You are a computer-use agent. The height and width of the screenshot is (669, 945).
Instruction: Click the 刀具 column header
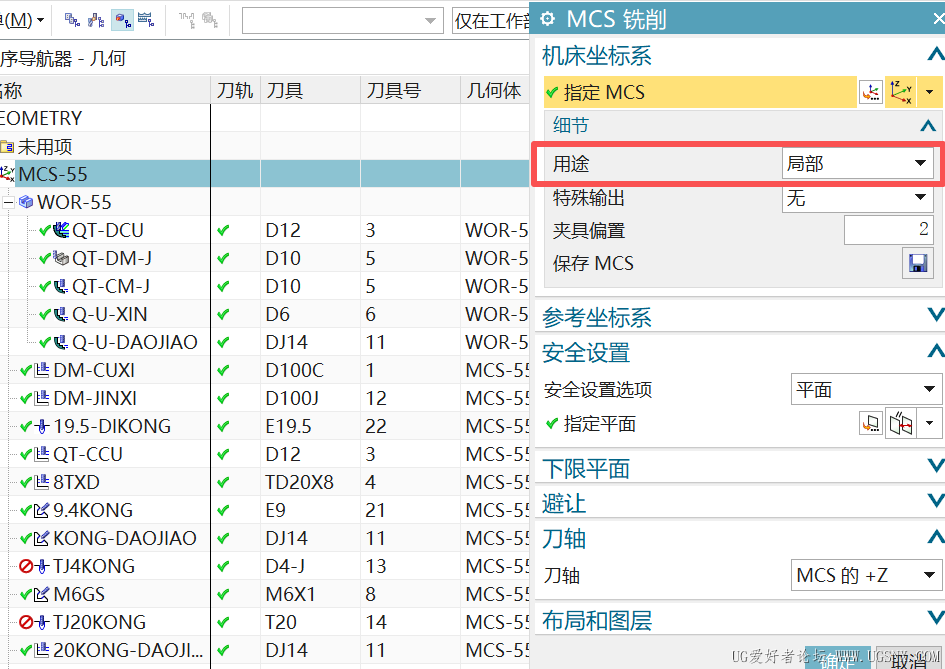pos(310,90)
